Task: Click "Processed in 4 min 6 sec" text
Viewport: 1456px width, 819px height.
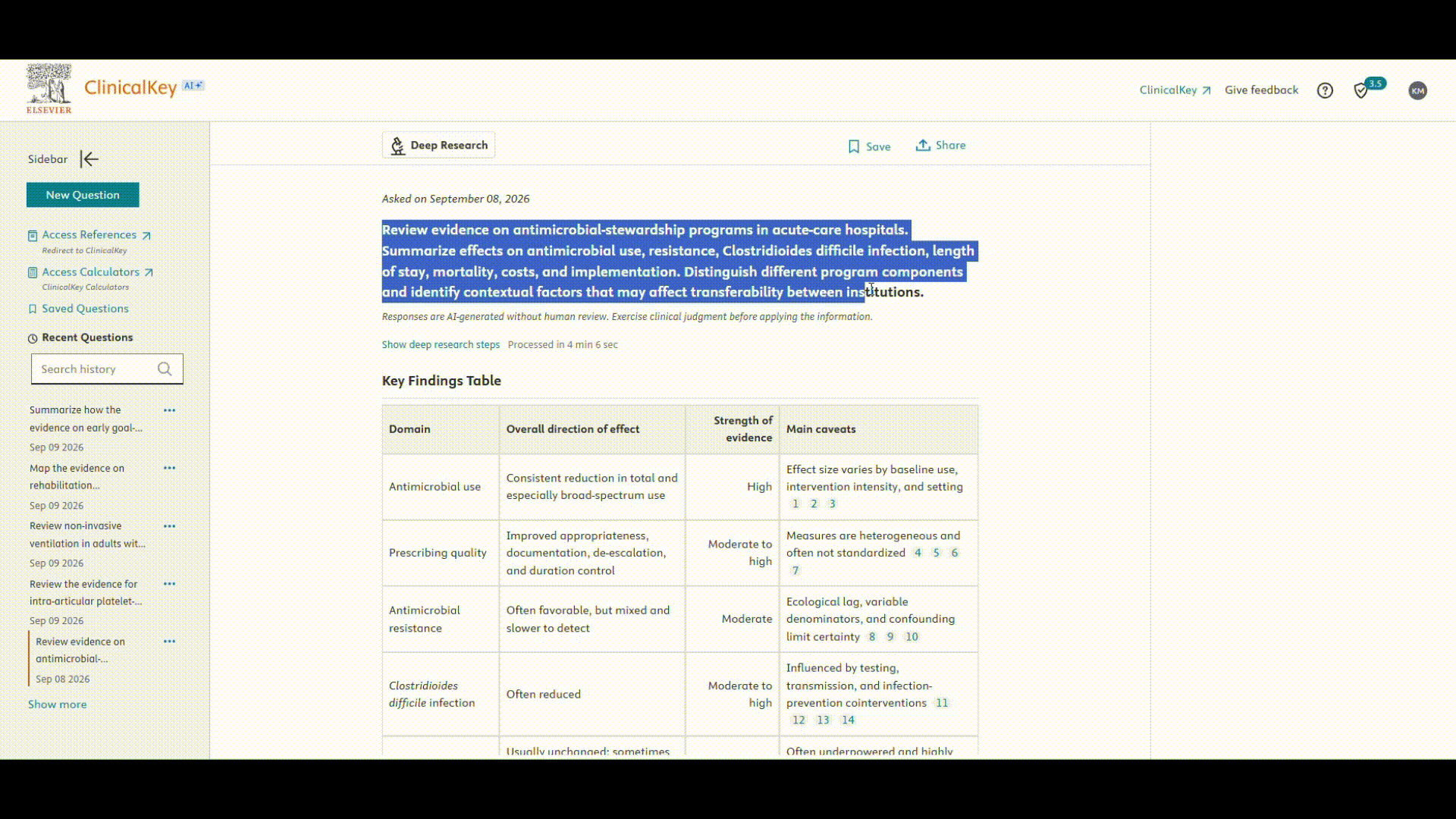Action: click(563, 344)
